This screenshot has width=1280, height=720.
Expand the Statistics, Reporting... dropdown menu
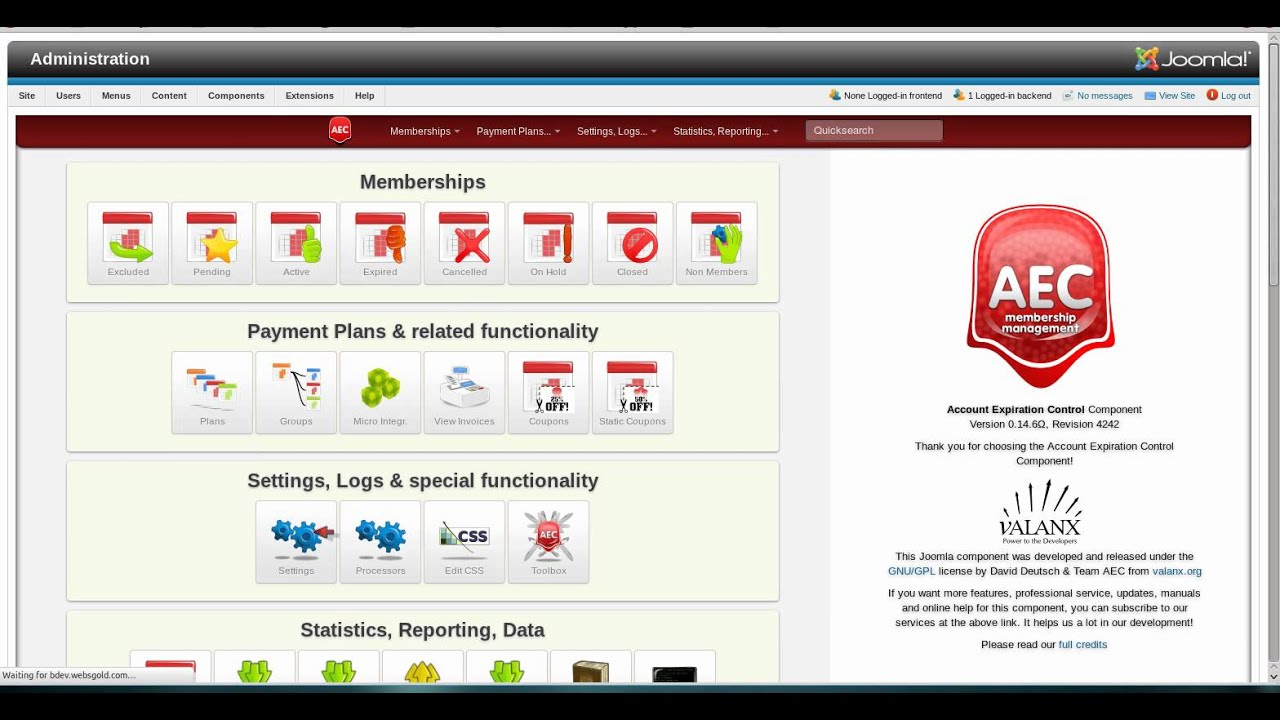[725, 131]
